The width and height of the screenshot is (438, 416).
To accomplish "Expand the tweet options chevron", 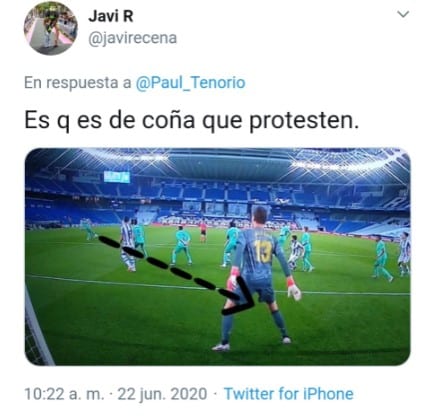I will point(404,14).
